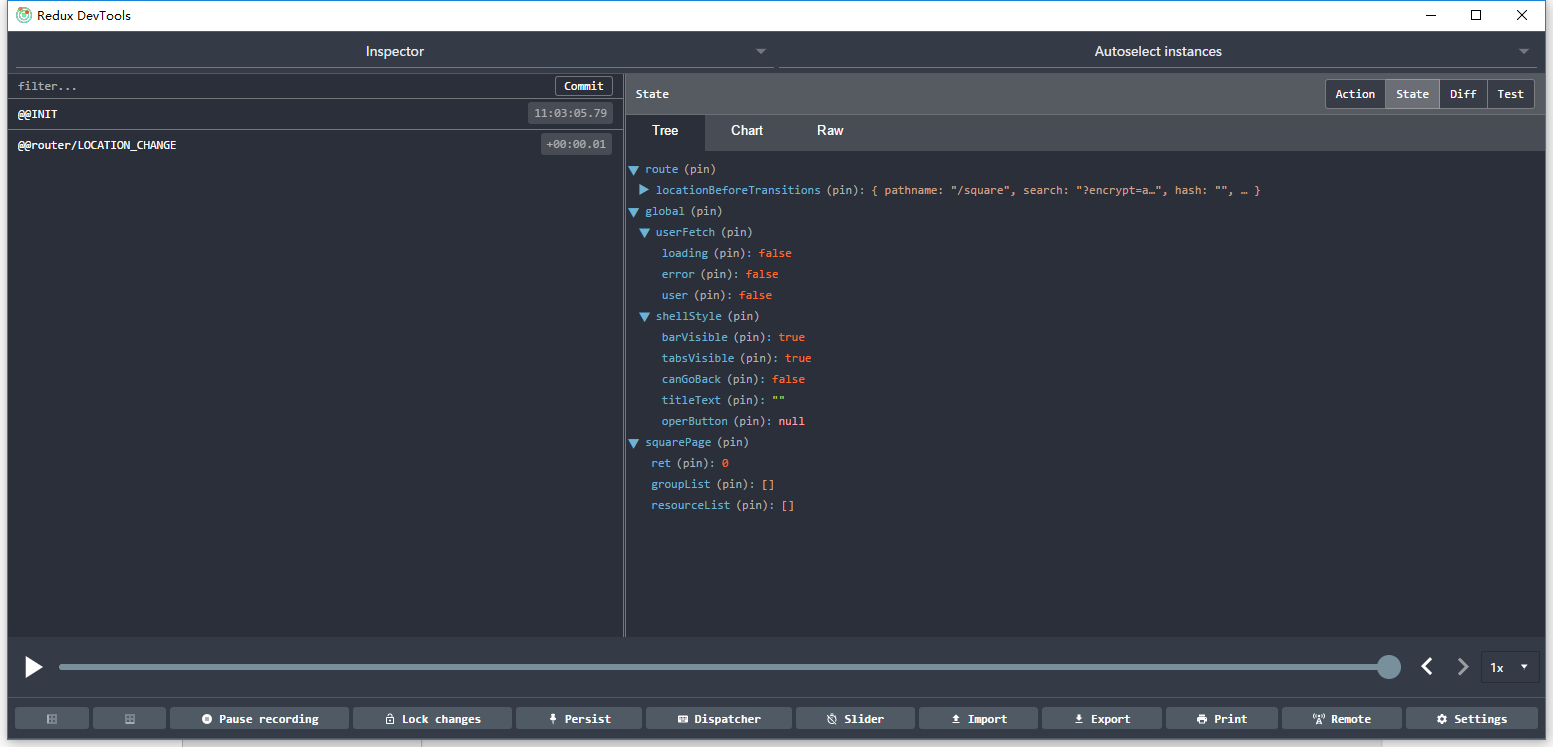The height and width of the screenshot is (747, 1553).
Task: Click the titleText key
Action: pos(691,401)
